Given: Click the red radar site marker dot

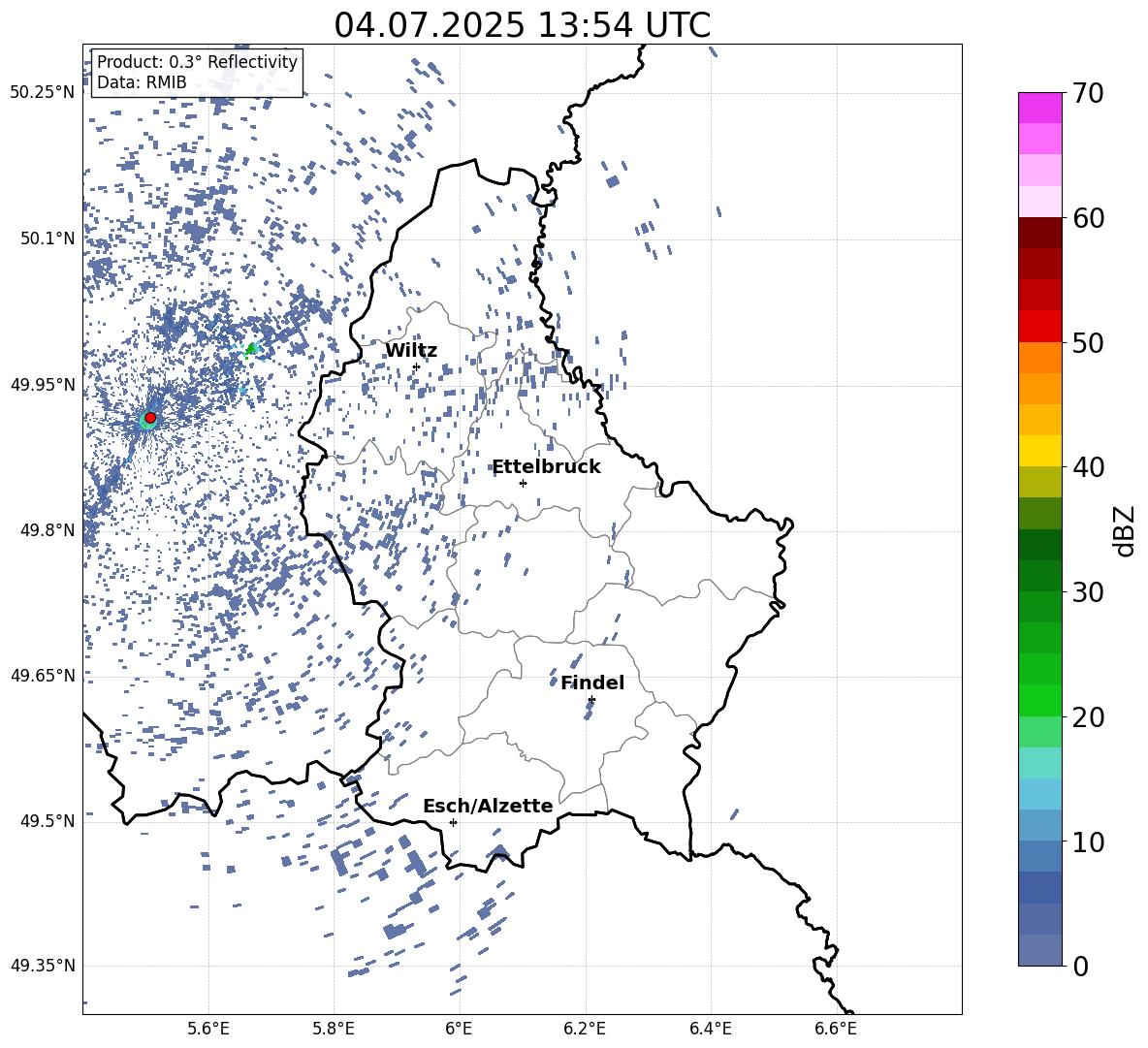Looking at the screenshot, I should pos(151,417).
